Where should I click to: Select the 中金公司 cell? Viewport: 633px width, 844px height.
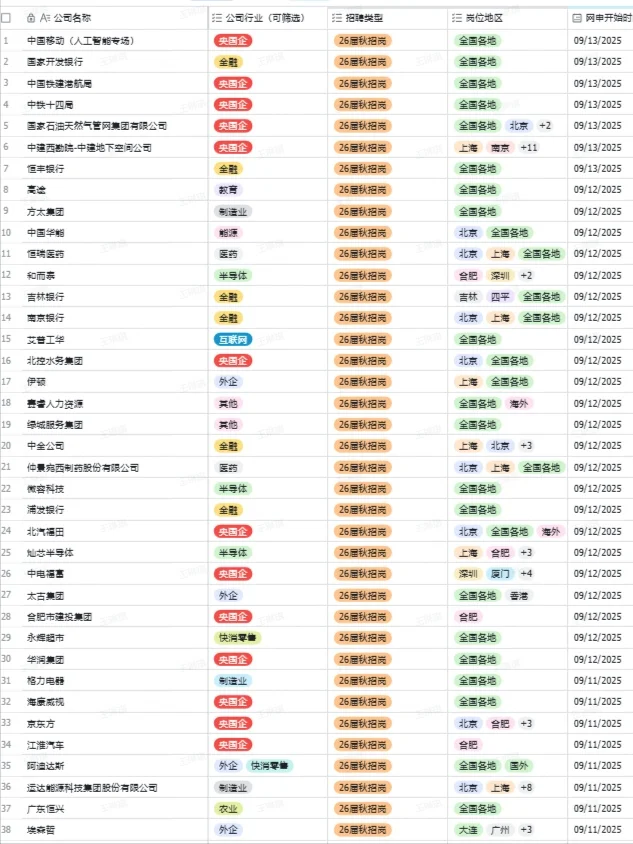117,446
